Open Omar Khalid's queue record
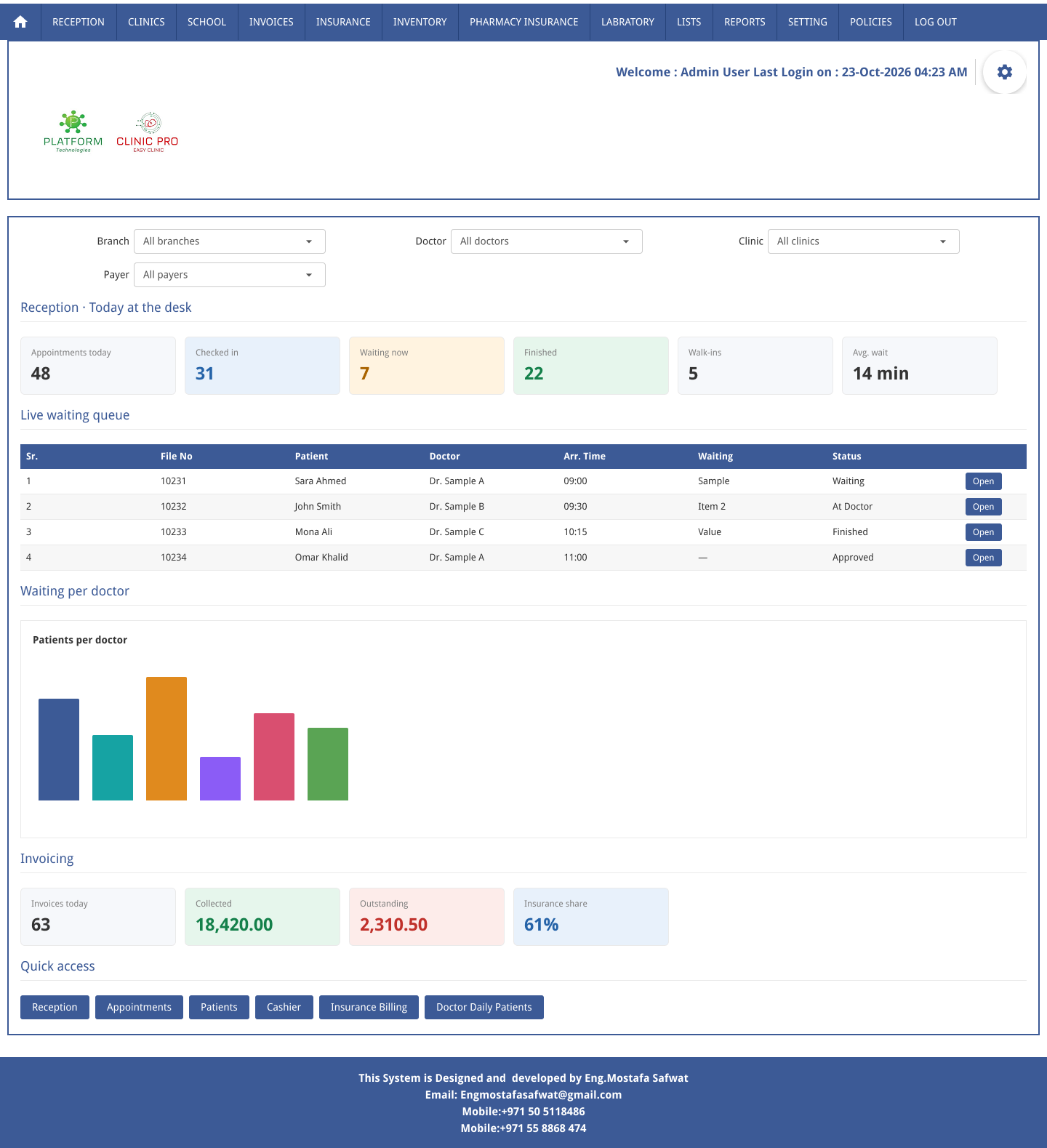Viewport: 1047px width, 1148px height. click(x=984, y=558)
